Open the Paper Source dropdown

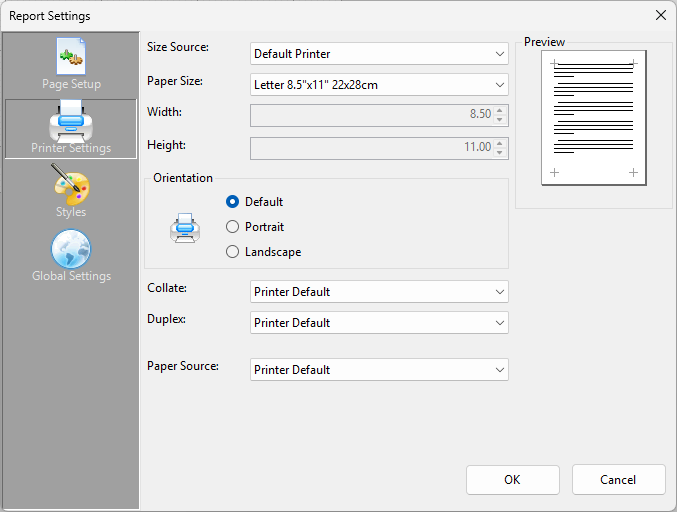point(379,370)
